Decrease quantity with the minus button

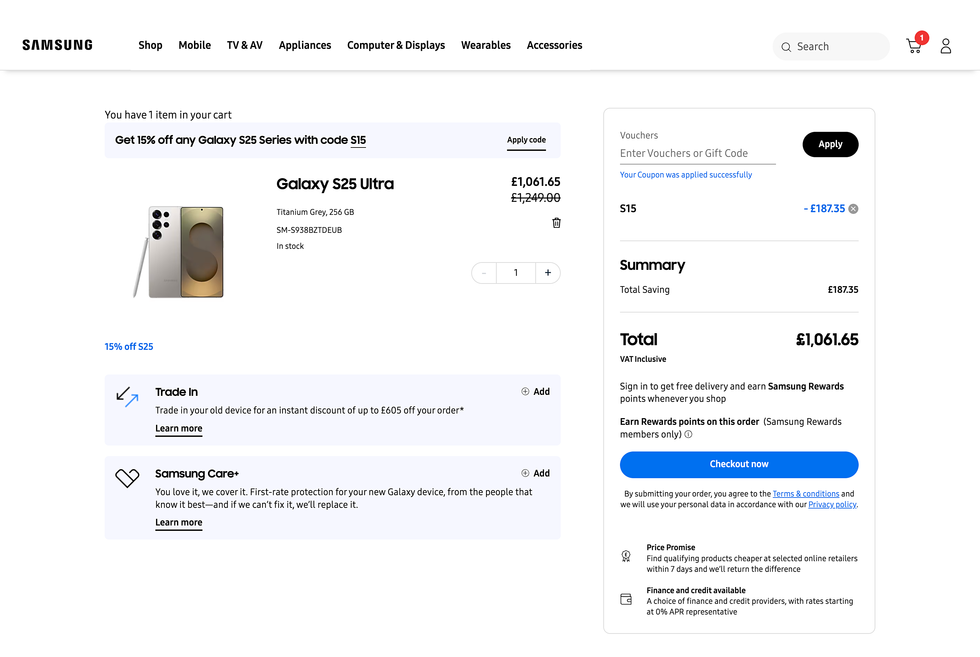(x=484, y=273)
